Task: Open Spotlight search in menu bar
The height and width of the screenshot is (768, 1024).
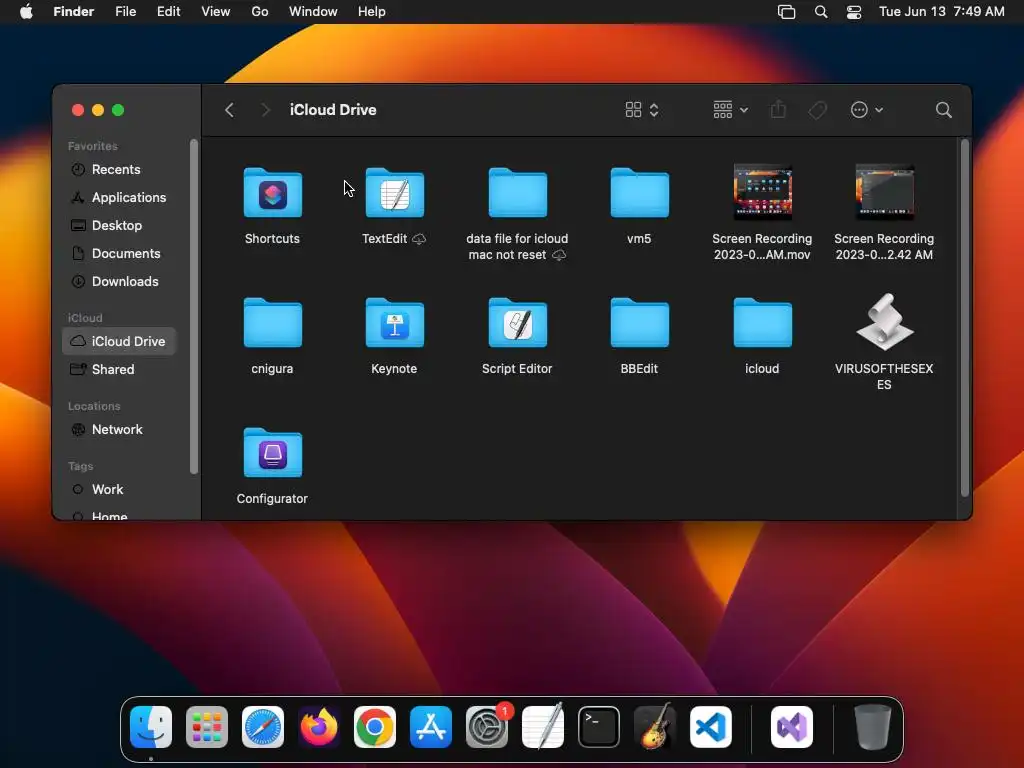Action: click(x=821, y=12)
